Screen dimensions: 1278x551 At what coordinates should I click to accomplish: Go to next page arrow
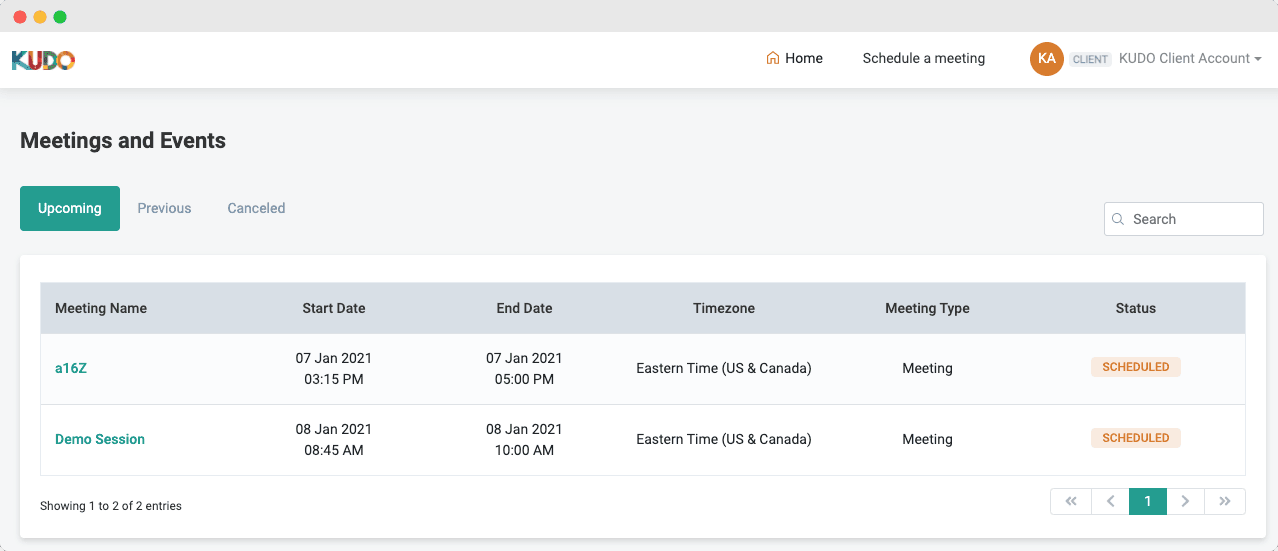[1186, 501]
